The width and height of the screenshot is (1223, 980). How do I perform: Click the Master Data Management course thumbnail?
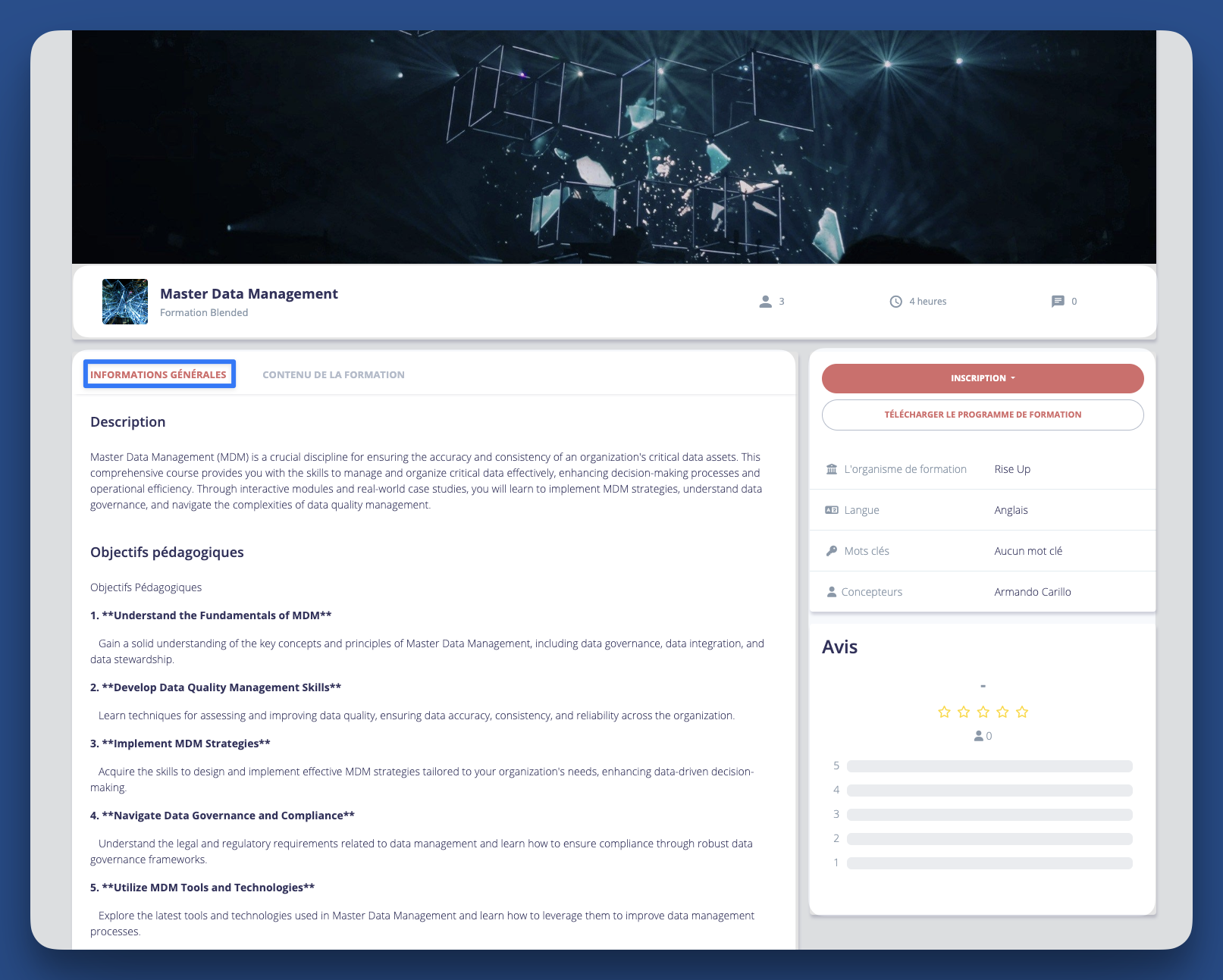125,302
